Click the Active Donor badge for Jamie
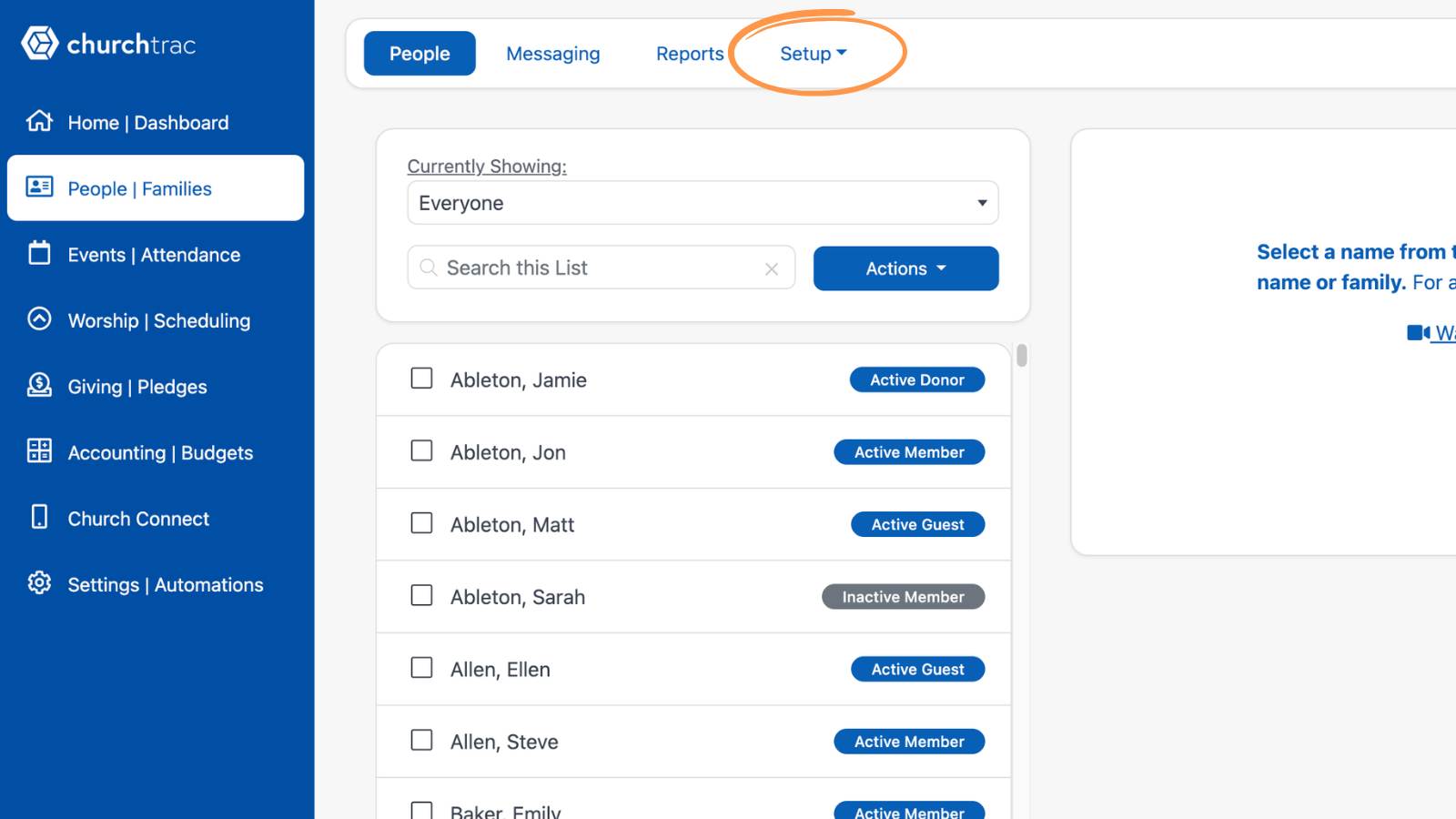 pos(917,379)
